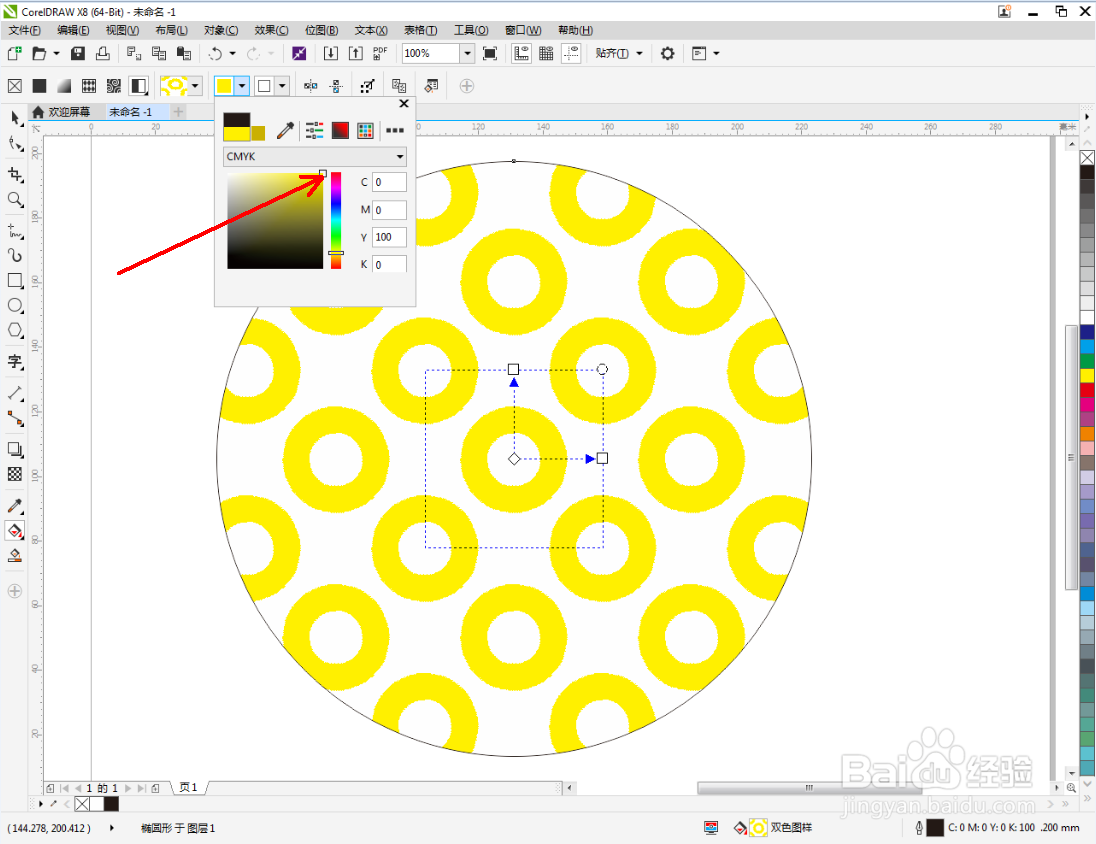This screenshot has height=844, width=1096.
Task: Expand the zoom level 100% dropdown
Action: [468, 53]
